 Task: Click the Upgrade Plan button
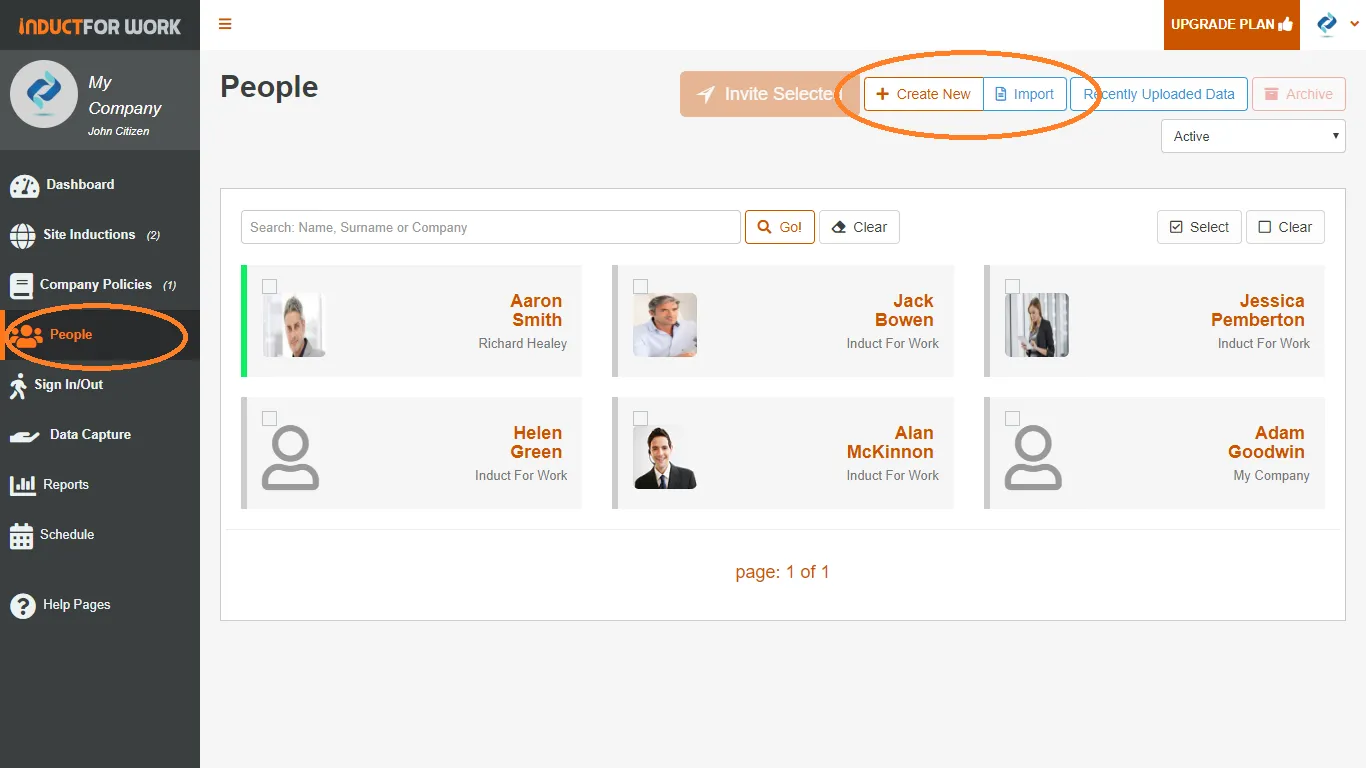click(1232, 25)
